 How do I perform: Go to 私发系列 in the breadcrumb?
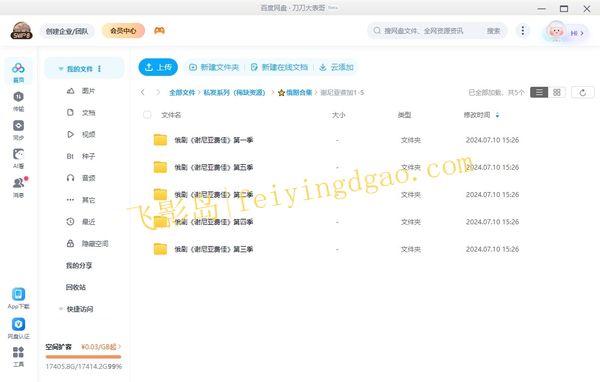[234, 93]
